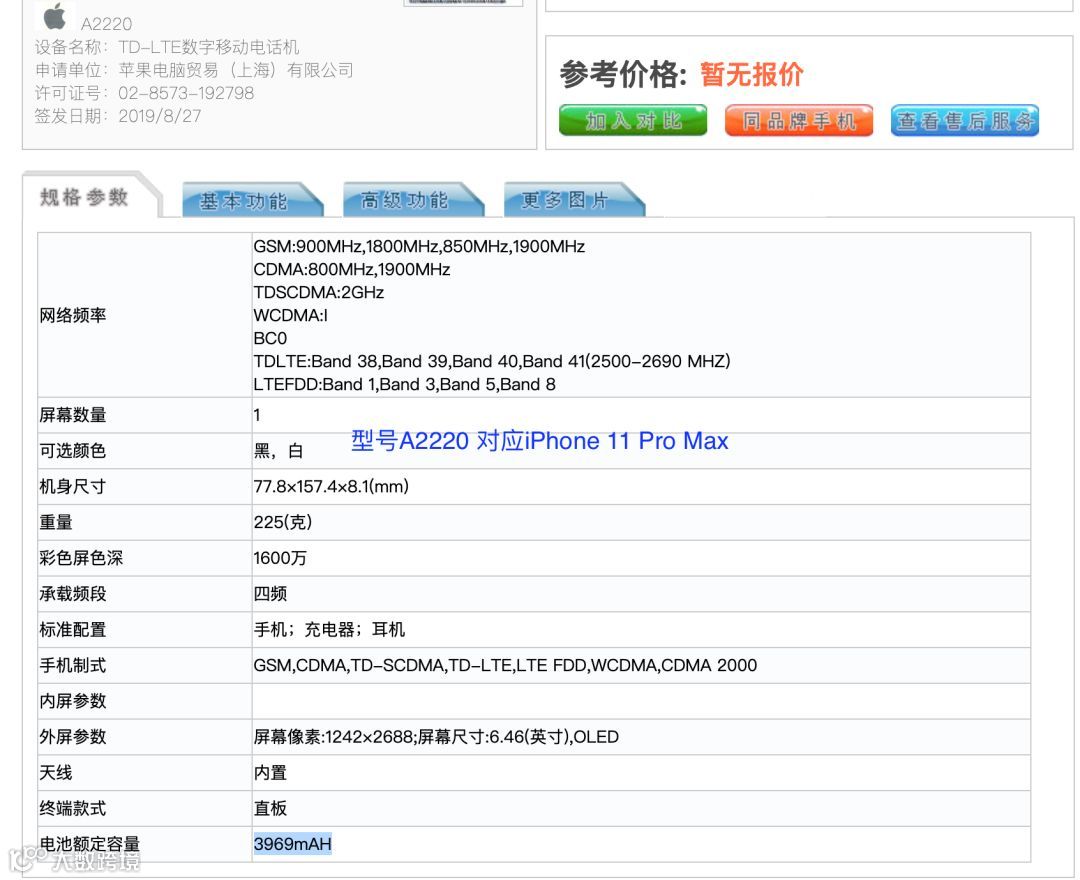Click the TDLTE:Band 38 line

pyautogui.click(x=492, y=362)
